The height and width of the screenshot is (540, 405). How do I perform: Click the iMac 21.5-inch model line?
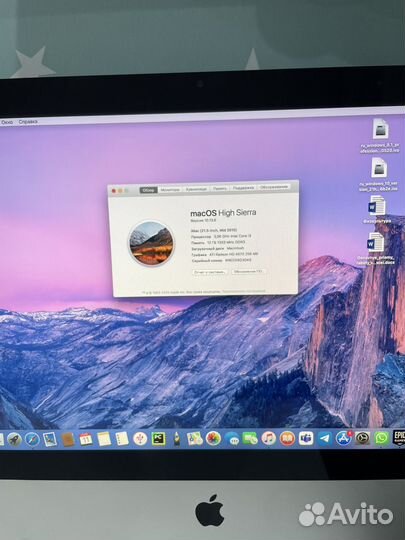pos(214,230)
